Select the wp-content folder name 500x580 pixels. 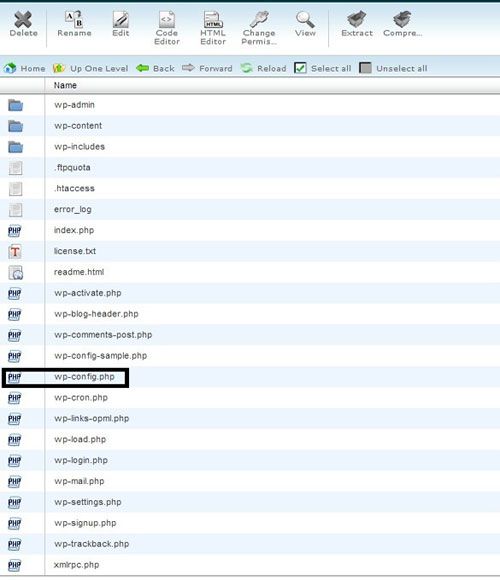click(78, 126)
